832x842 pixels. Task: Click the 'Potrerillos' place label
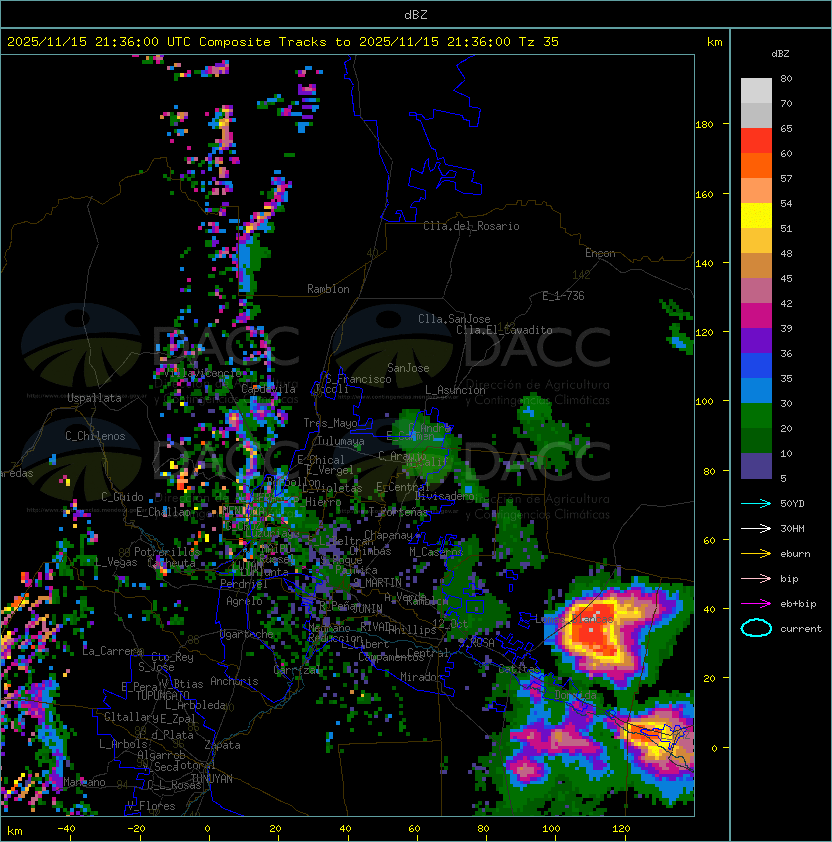click(x=167, y=552)
